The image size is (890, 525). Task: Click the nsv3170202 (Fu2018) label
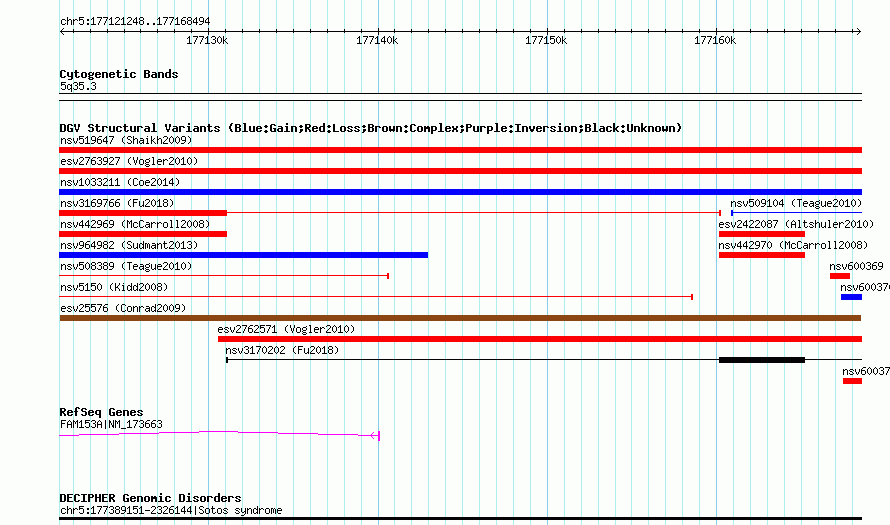[x=282, y=350]
